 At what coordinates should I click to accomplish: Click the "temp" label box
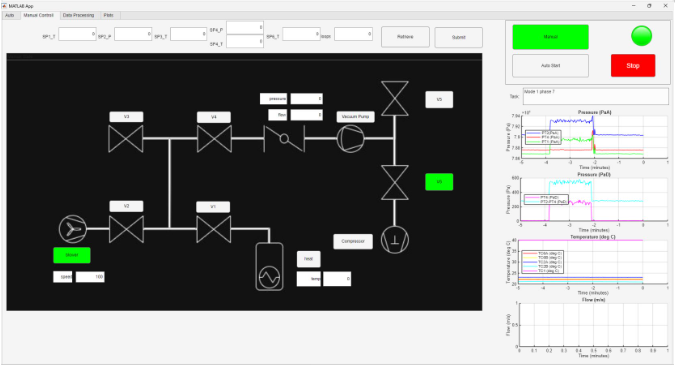(309, 279)
